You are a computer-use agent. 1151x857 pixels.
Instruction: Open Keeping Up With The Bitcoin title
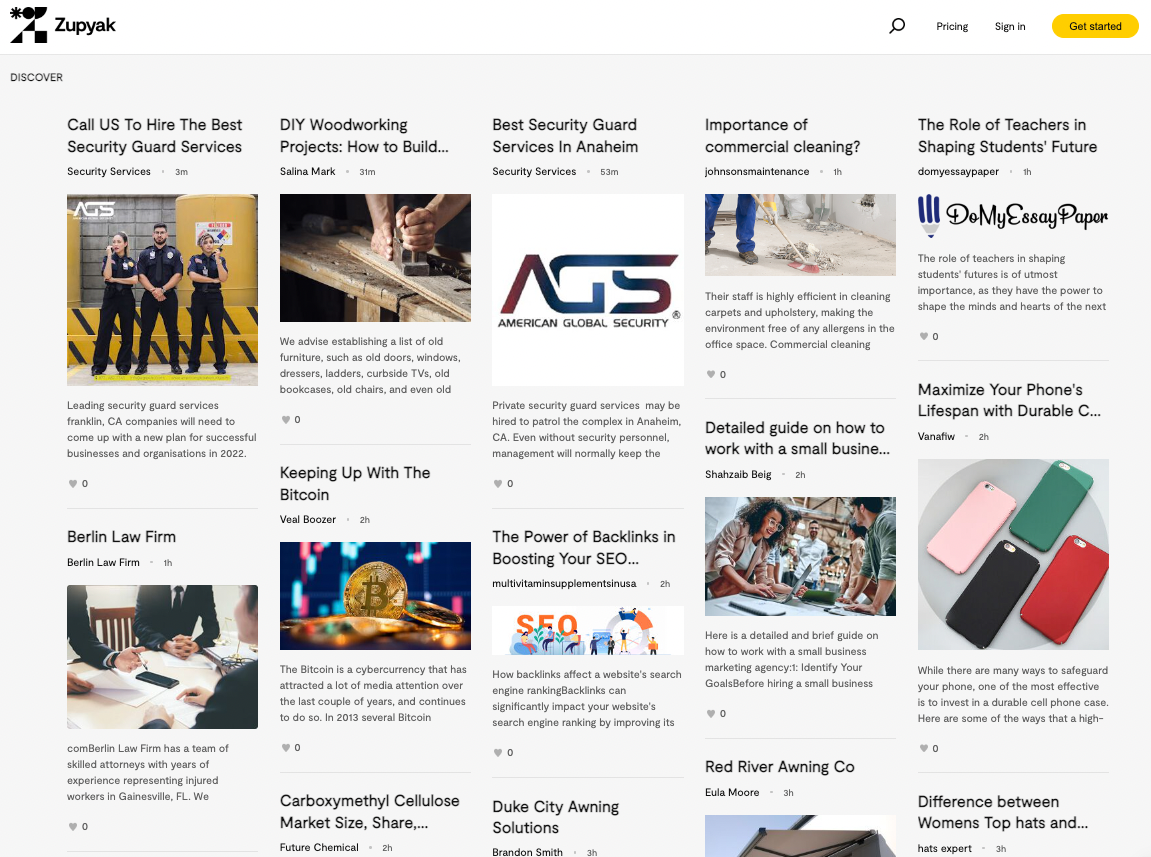(355, 483)
